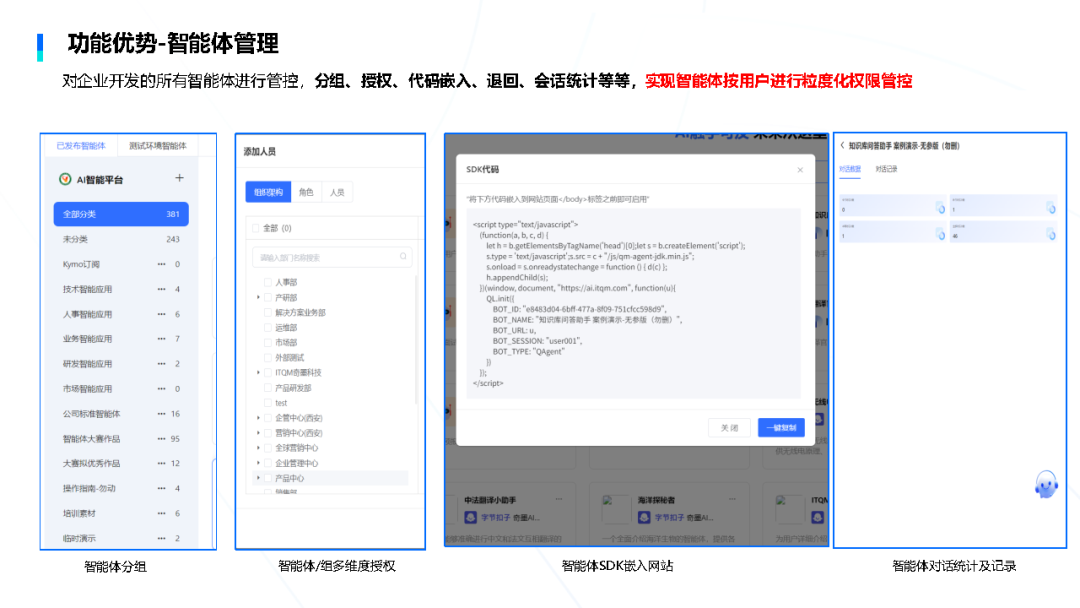Check the 产品研发部 checkbox
The image size is (1080, 608).
268,388
